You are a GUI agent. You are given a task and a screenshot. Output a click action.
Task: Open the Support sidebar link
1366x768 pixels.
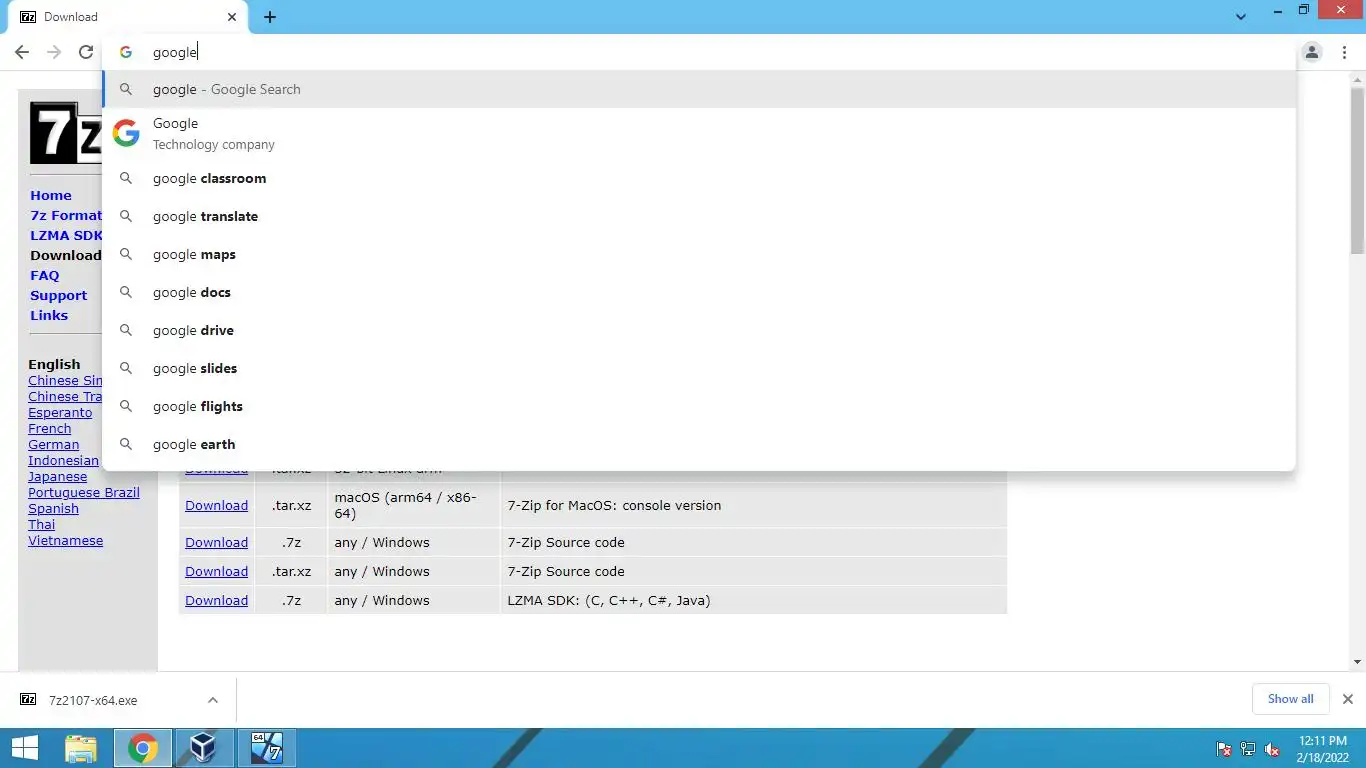point(59,295)
